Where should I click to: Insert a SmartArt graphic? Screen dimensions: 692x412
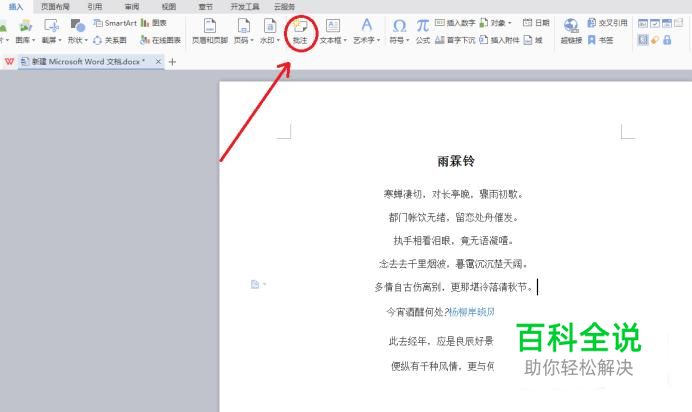point(115,23)
